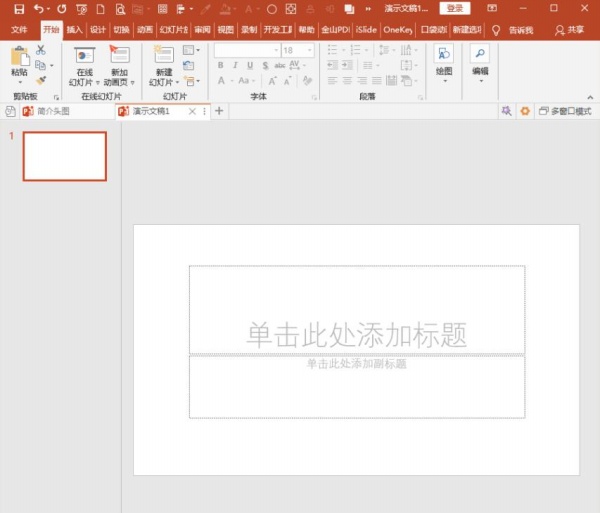Image resolution: width=600 pixels, height=513 pixels.
Task: Click the 单击此处添加标题 title placeholder
Action: coord(357,333)
